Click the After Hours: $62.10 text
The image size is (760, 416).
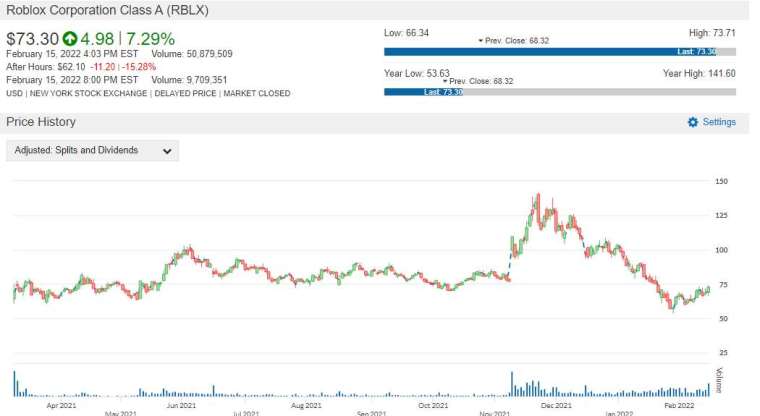(x=46, y=67)
